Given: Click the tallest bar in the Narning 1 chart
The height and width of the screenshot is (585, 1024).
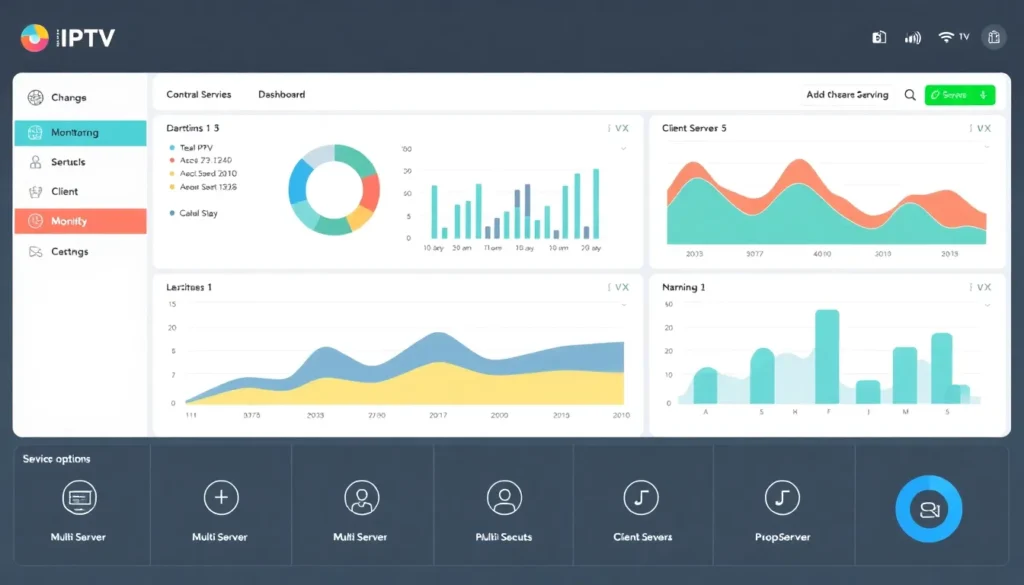Looking at the screenshot, I should [826, 356].
